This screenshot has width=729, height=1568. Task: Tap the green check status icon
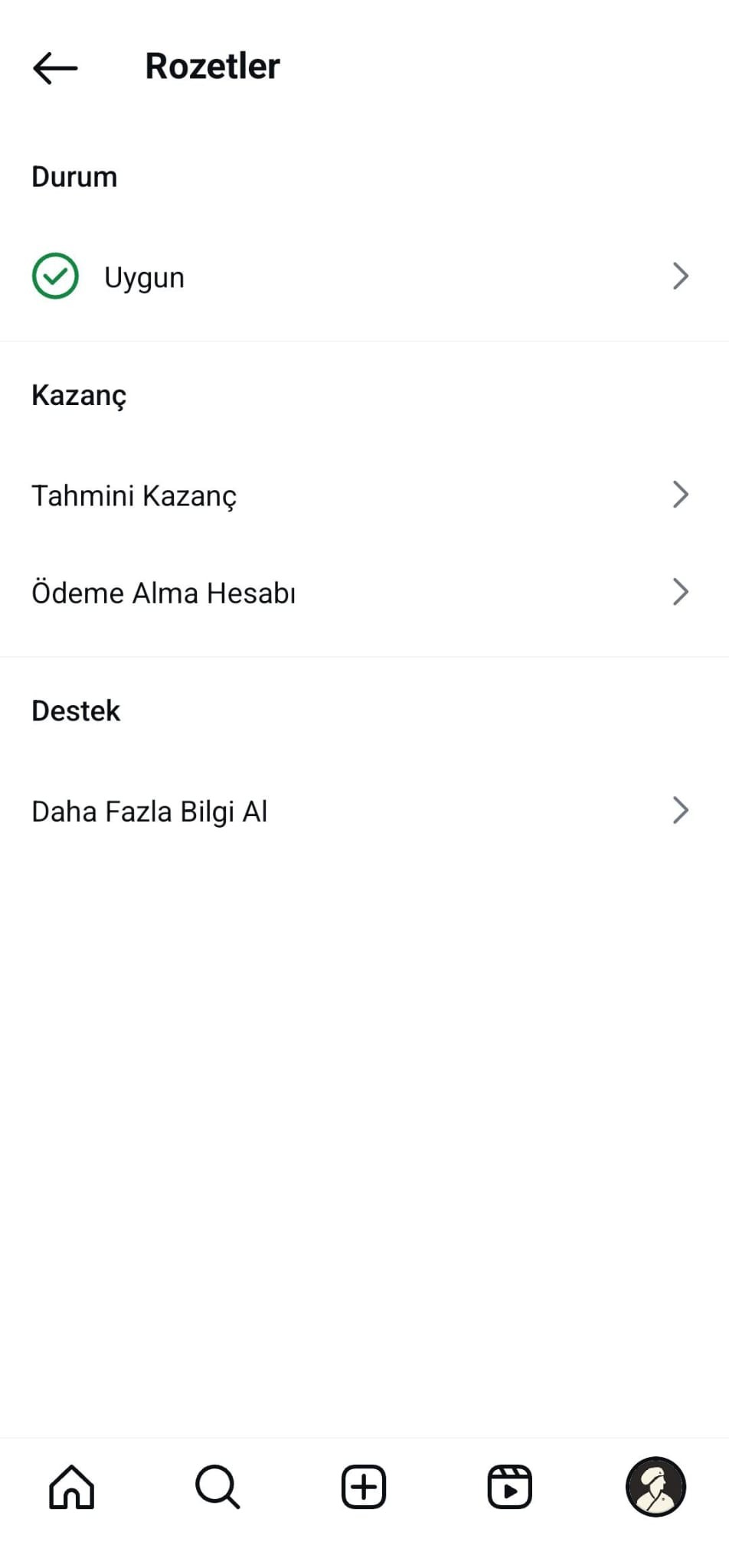[x=55, y=276]
